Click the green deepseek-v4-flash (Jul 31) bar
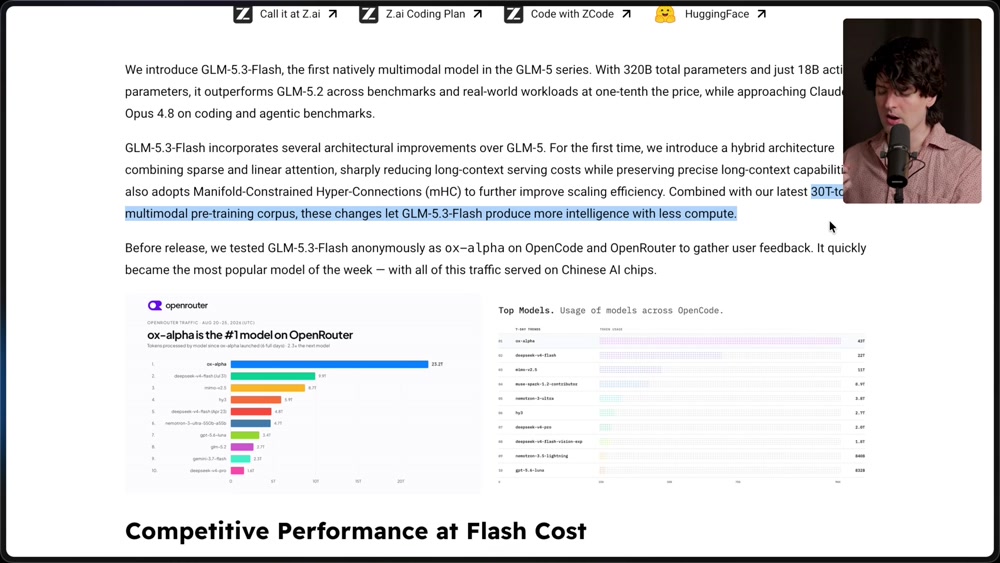 pyautogui.click(x=273, y=376)
